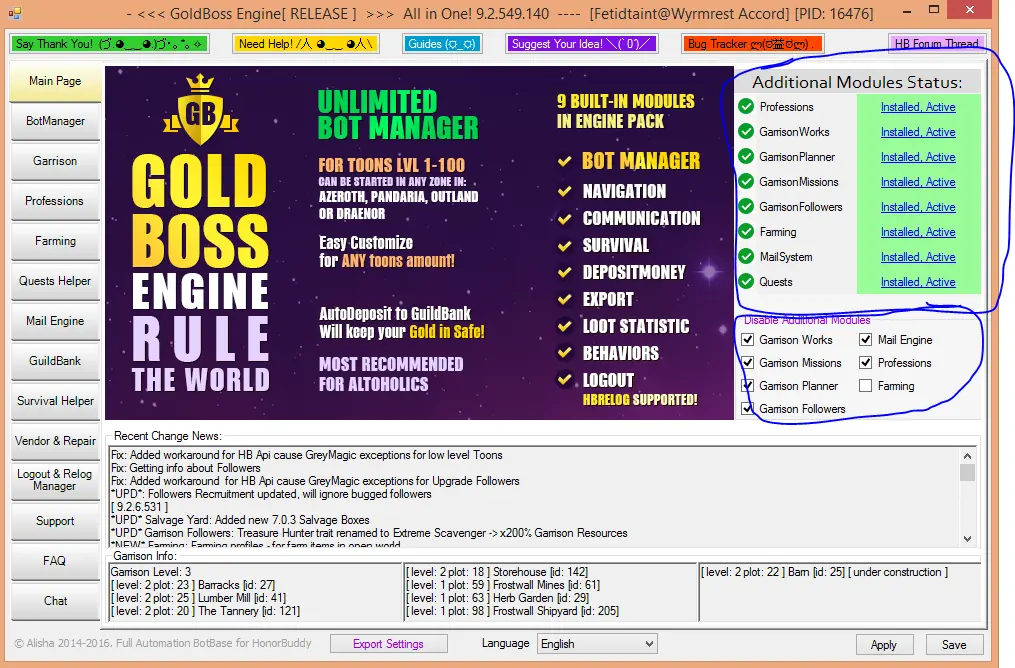Click Installed, Active link for GarrisonPlanner
The width and height of the screenshot is (1015, 668).
pos(918,157)
